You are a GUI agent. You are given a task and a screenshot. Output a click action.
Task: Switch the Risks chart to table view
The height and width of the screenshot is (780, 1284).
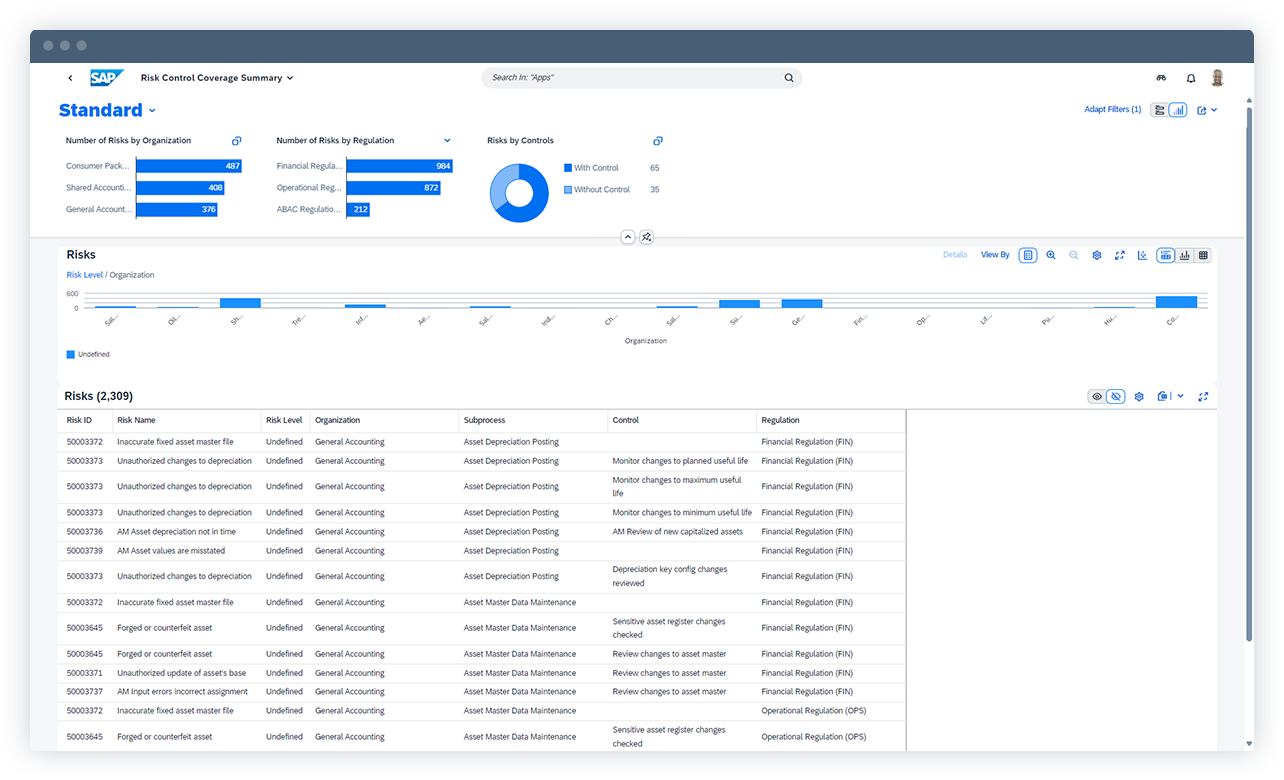(x=1203, y=255)
